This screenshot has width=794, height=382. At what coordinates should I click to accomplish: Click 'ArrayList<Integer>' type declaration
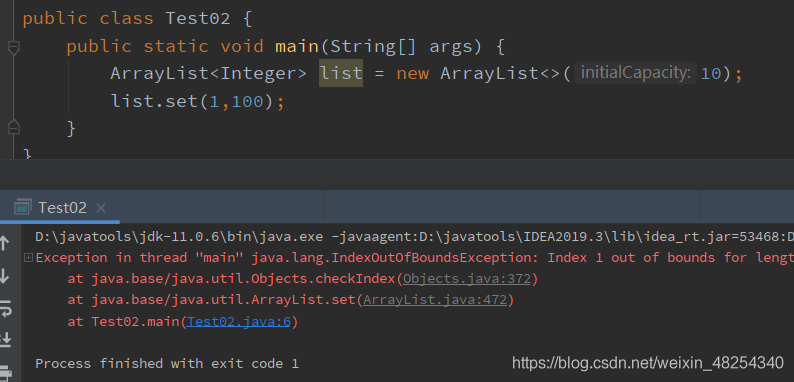pyautogui.click(x=209, y=74)
